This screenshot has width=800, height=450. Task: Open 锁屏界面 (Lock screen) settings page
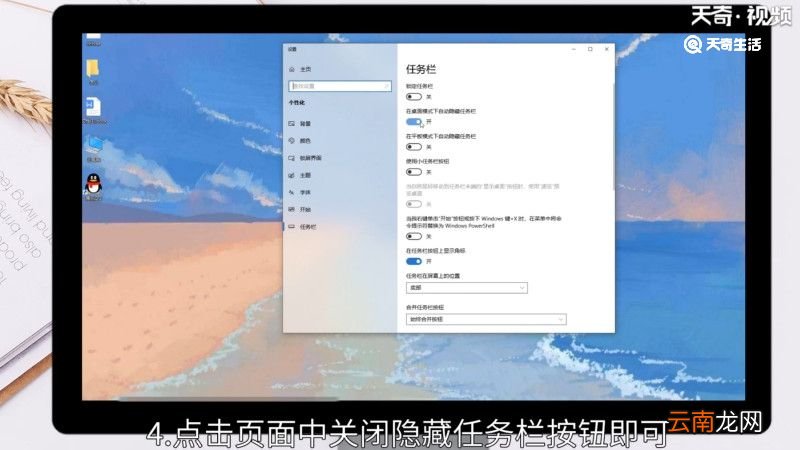pos(305,158)
